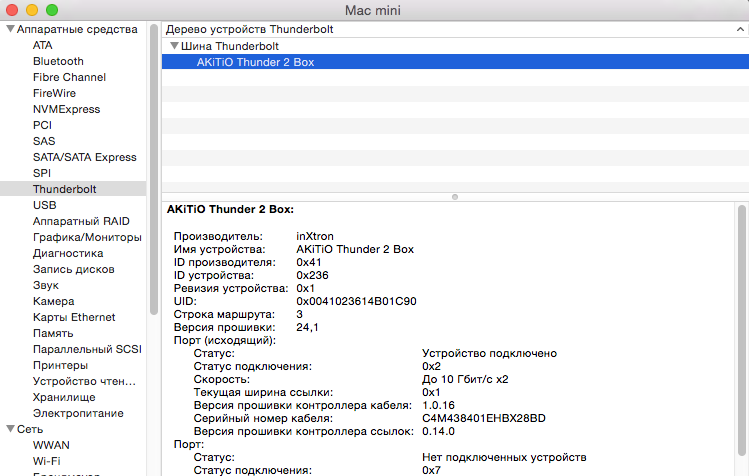The height and width of the screenshot is (476, 749).
Task: Click the Mac mini window title
Action: [373, 10]
